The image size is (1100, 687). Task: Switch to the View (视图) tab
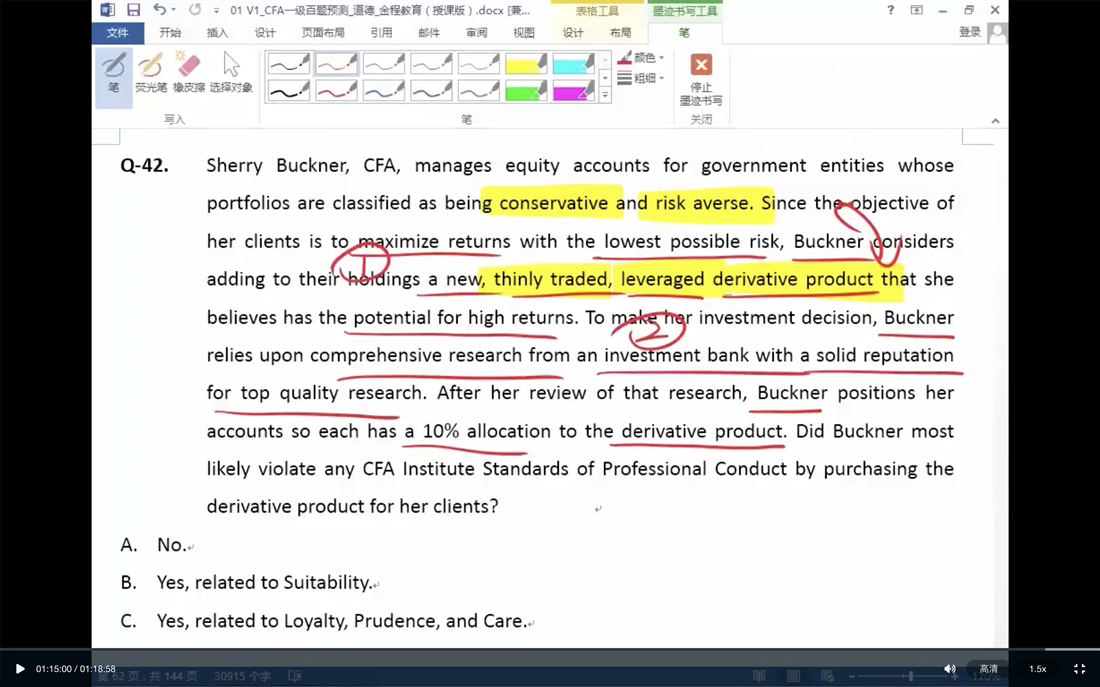pos(524,32)
